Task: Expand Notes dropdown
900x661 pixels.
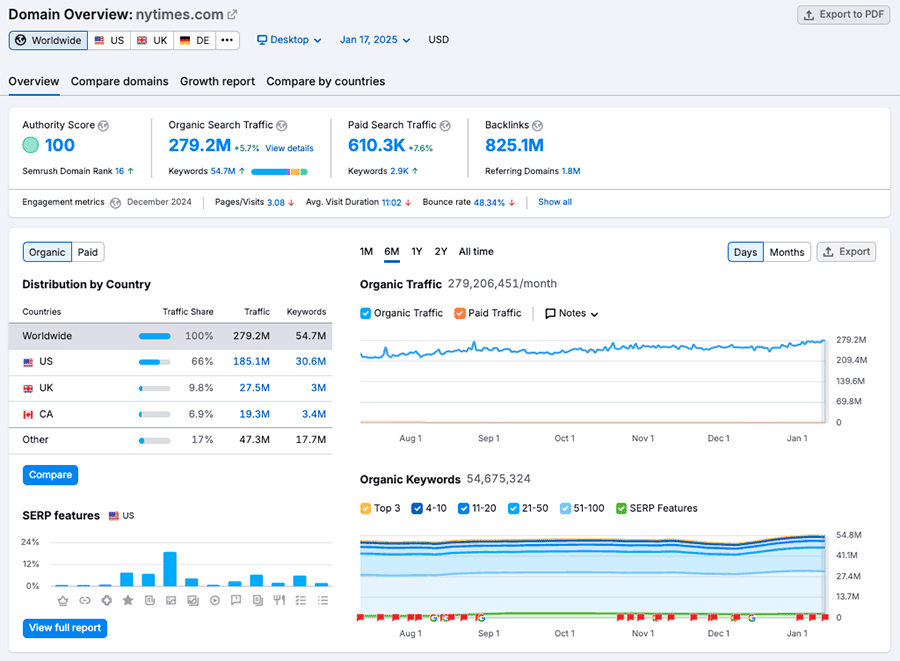Action: point(572,313)
